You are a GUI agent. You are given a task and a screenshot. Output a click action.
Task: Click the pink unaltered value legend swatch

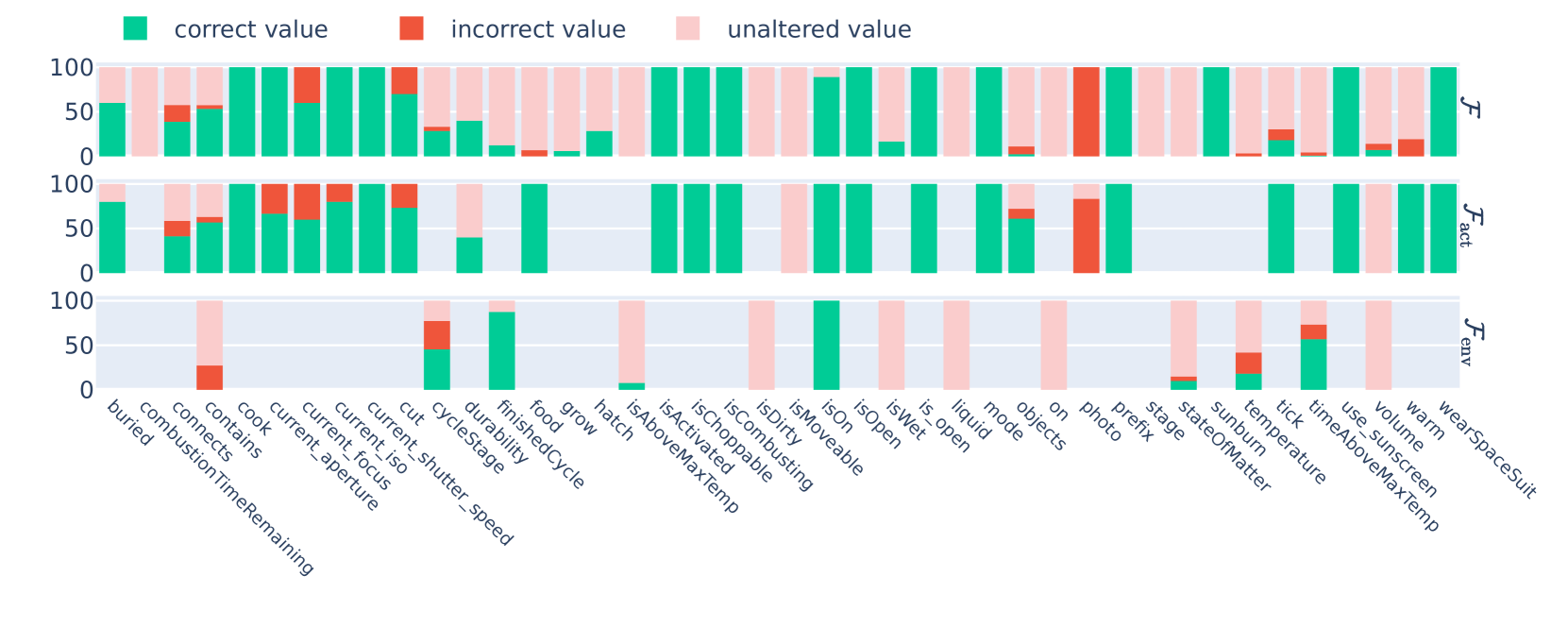pyautogui.click(x=688, y=28)
